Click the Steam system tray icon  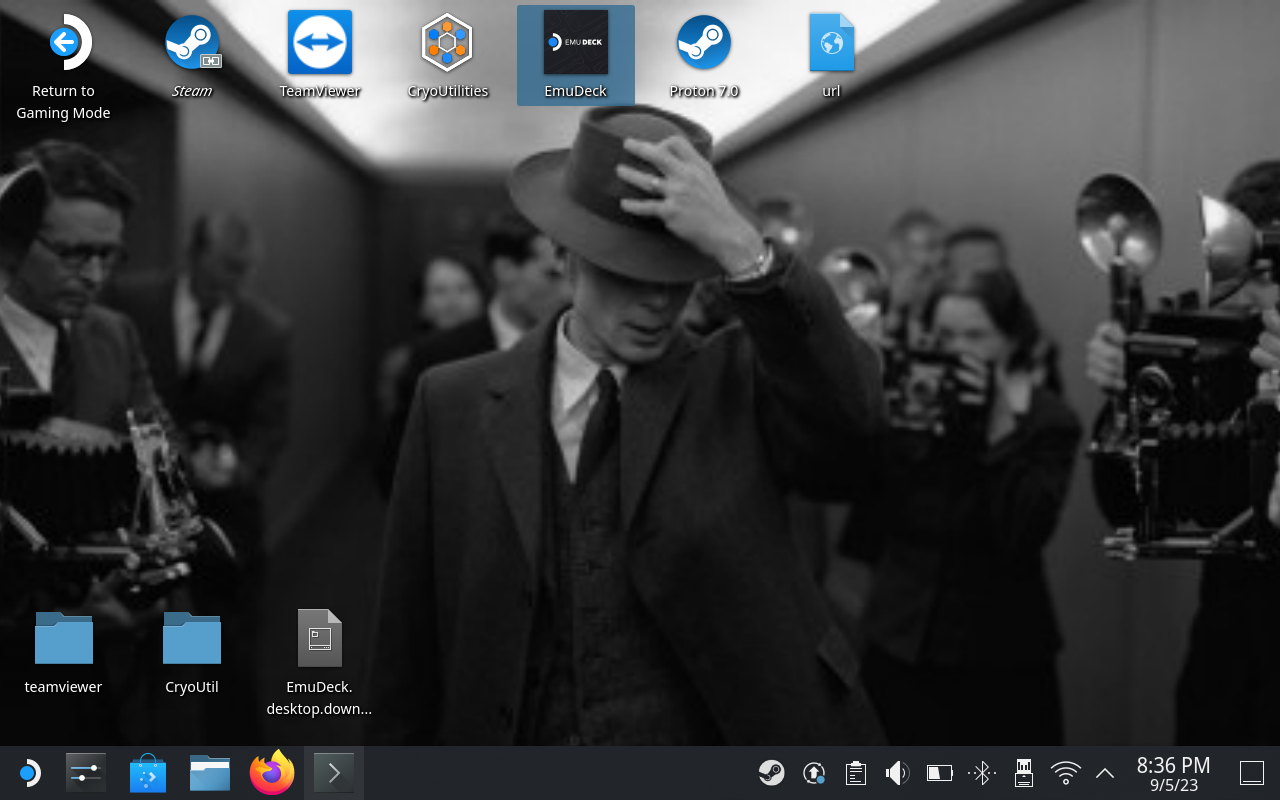(771, 773)
